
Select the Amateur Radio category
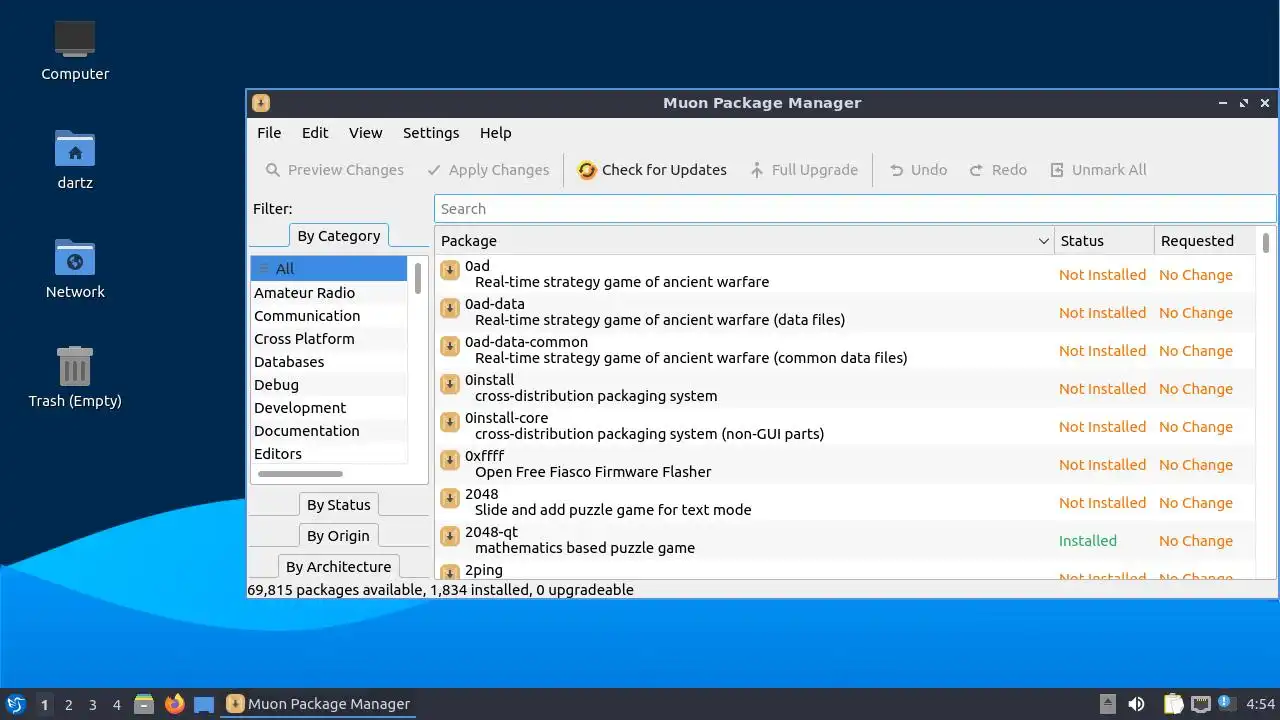[x=329, y=293]
